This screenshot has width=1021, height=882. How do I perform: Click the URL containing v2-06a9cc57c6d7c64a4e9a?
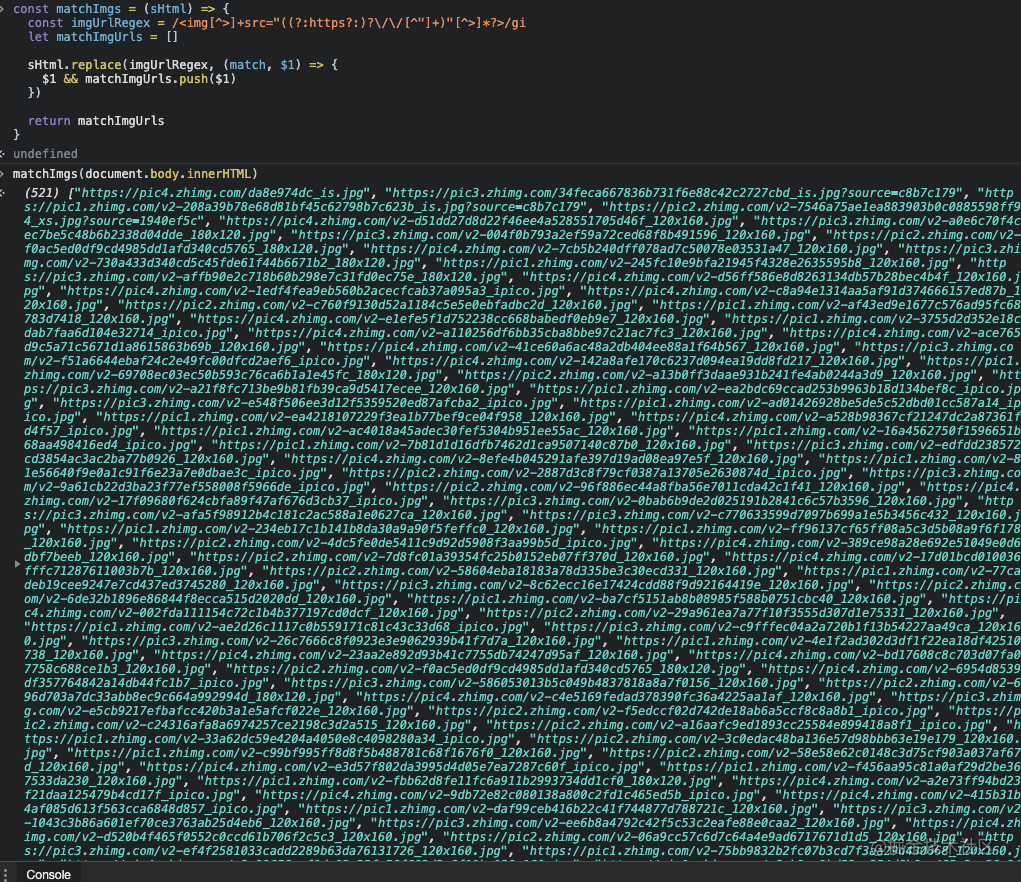703,837
